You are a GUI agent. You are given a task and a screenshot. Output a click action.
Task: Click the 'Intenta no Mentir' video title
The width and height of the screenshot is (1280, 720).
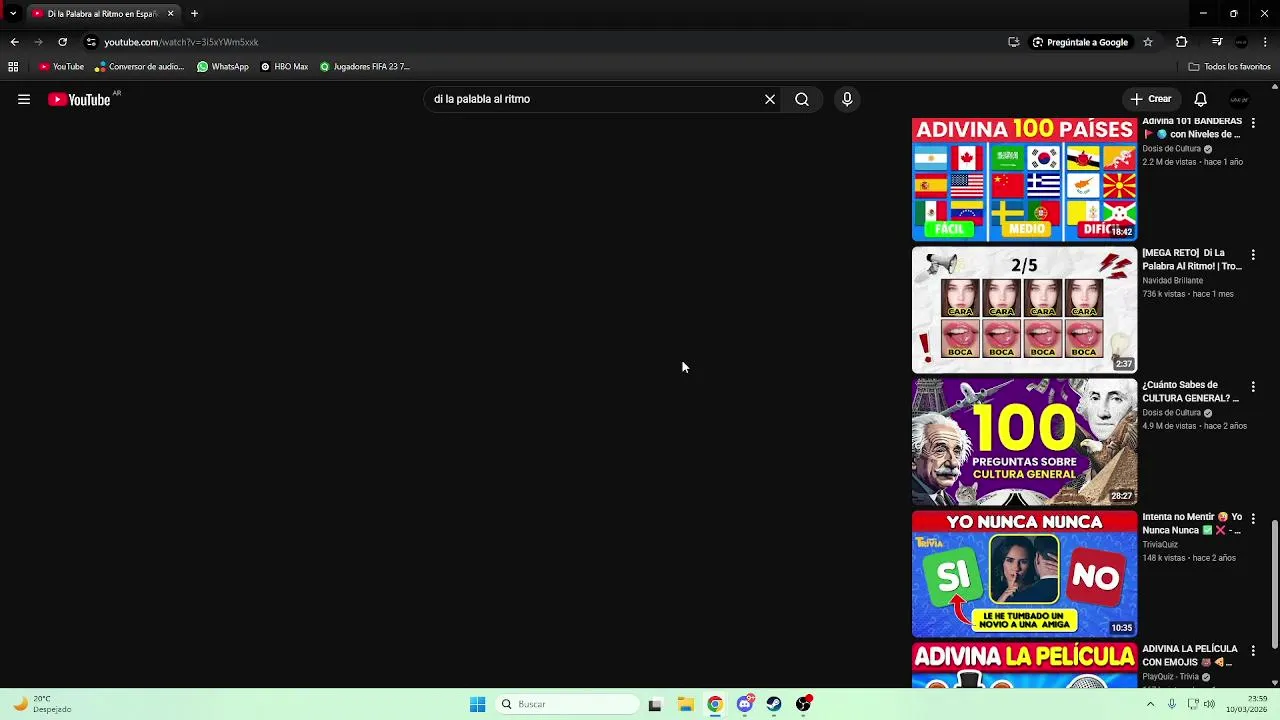1192,523
